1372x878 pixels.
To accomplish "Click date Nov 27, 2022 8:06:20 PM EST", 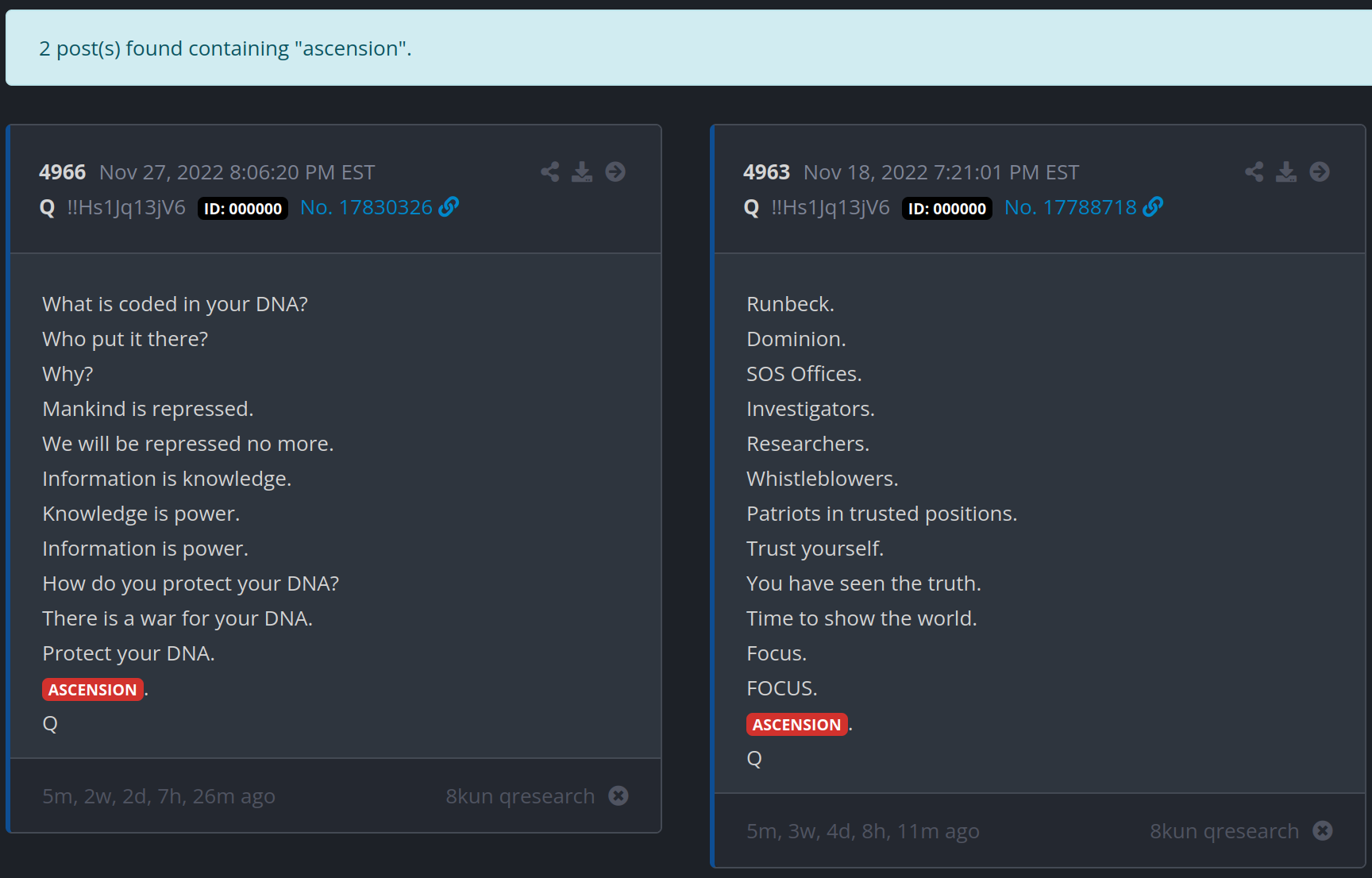I will click(237, 172).
